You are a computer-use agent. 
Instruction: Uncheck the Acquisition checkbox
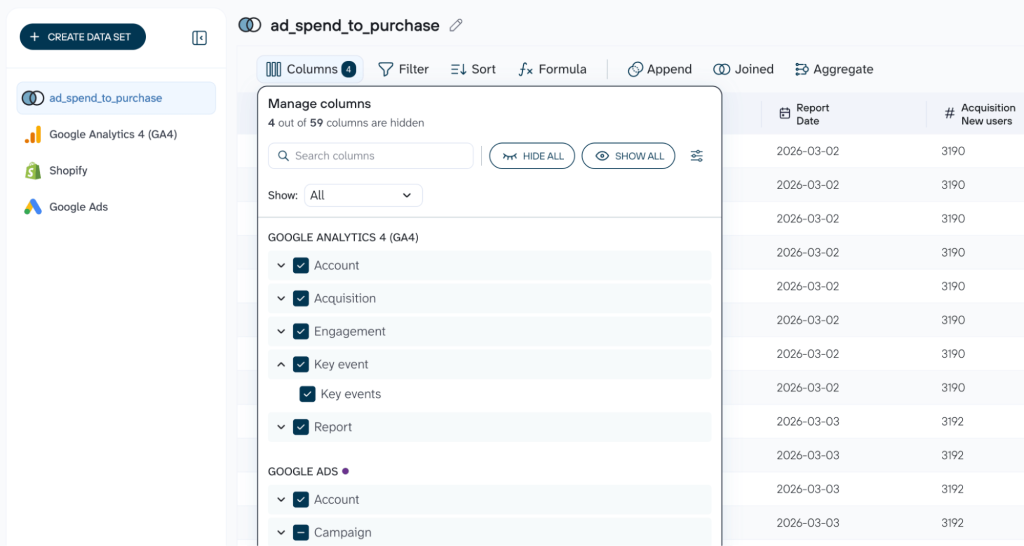[x=301, y=298]
